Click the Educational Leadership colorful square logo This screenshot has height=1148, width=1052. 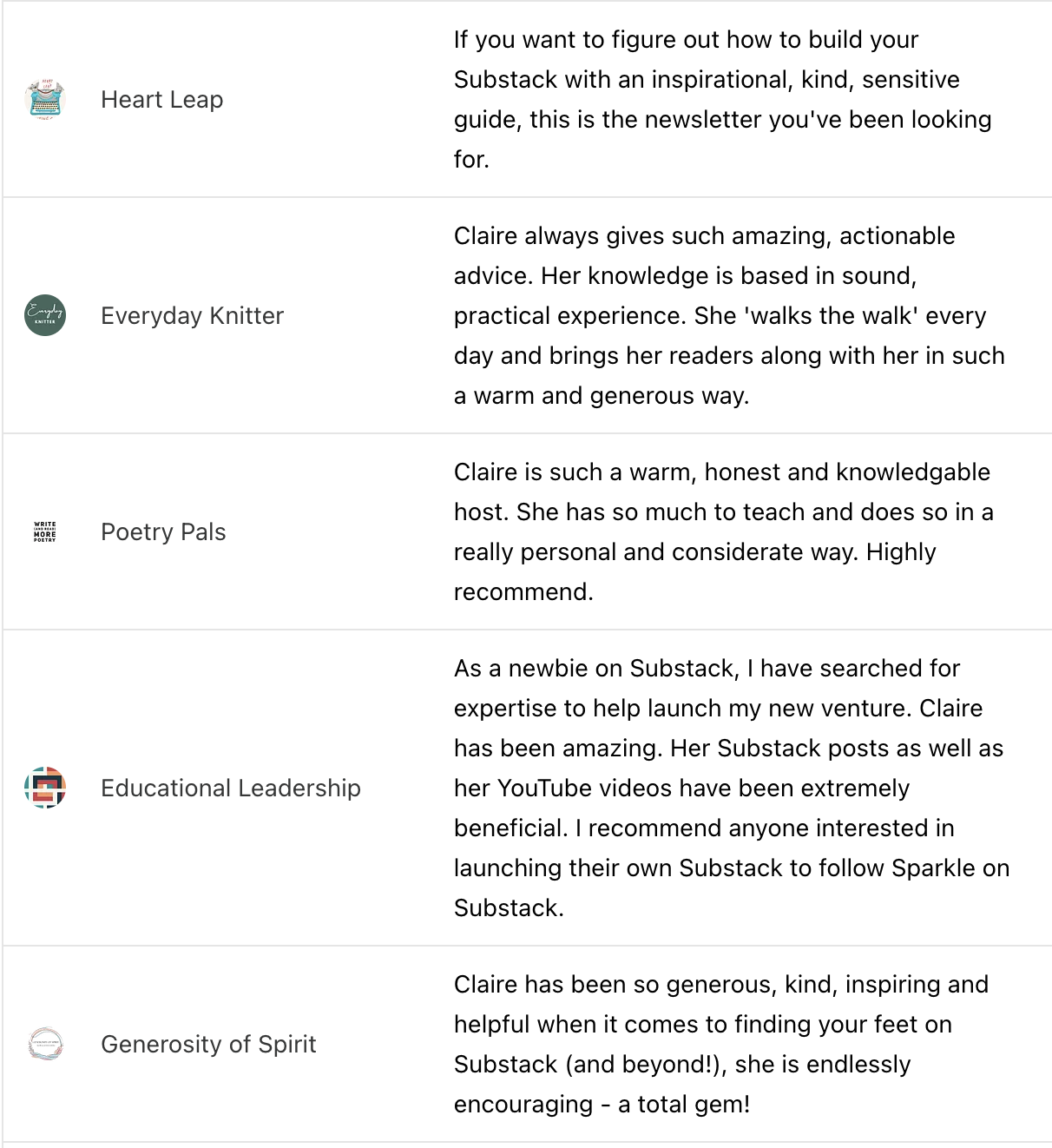click(45, 788)
